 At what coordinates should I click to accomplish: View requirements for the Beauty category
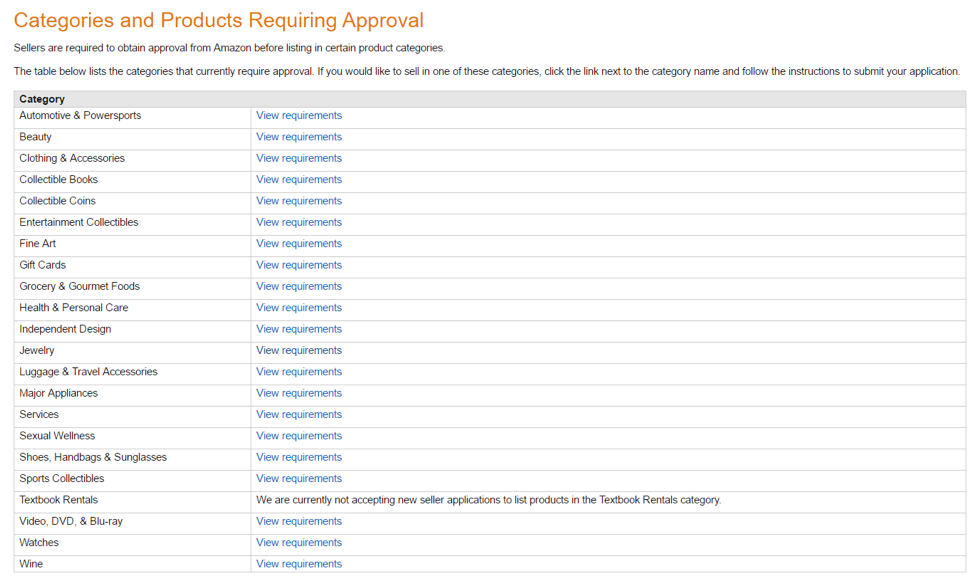(298, 136)
